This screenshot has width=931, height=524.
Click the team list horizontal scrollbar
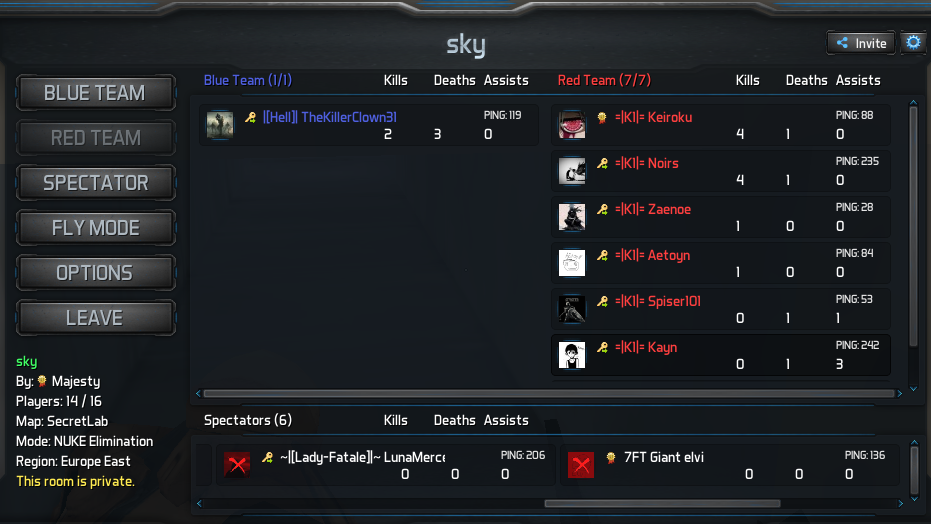point(549,393)
